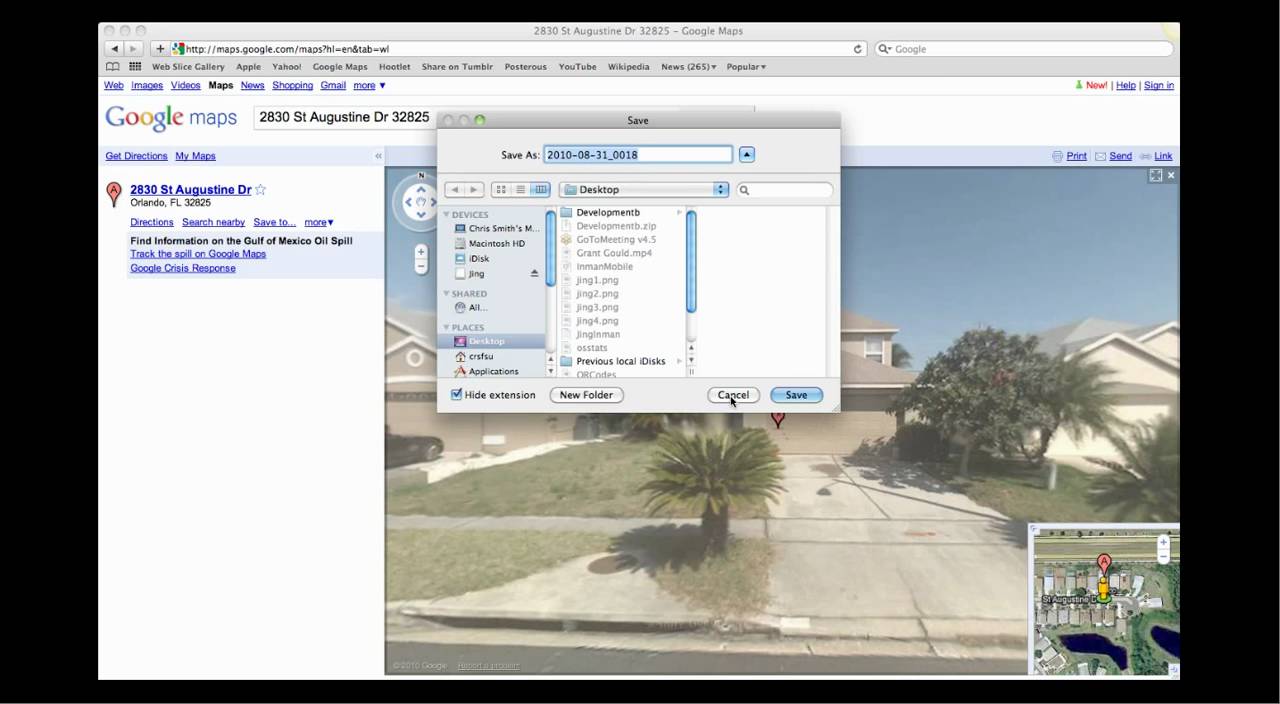
Task: Collapse the left panel with double chevron
Action: (x=378, y=156)
